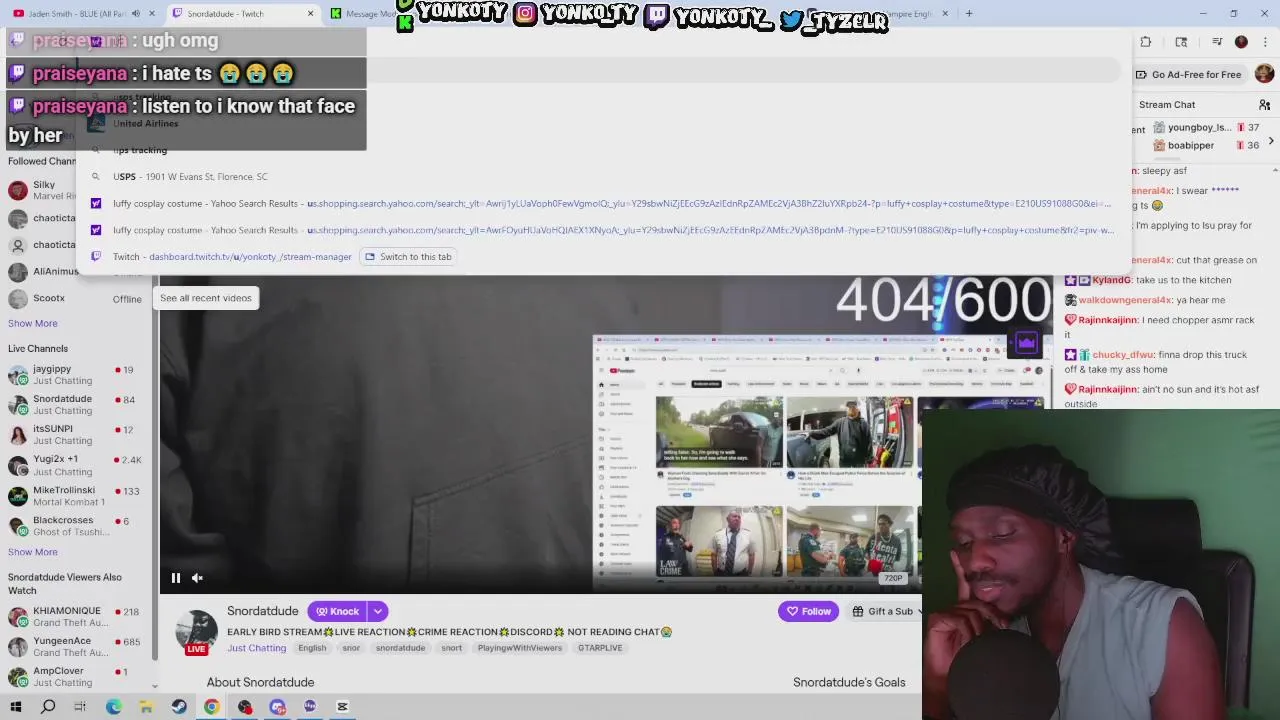1280x720 pixels.
Task: Follow Snordatdude channel
Action: 808,611
